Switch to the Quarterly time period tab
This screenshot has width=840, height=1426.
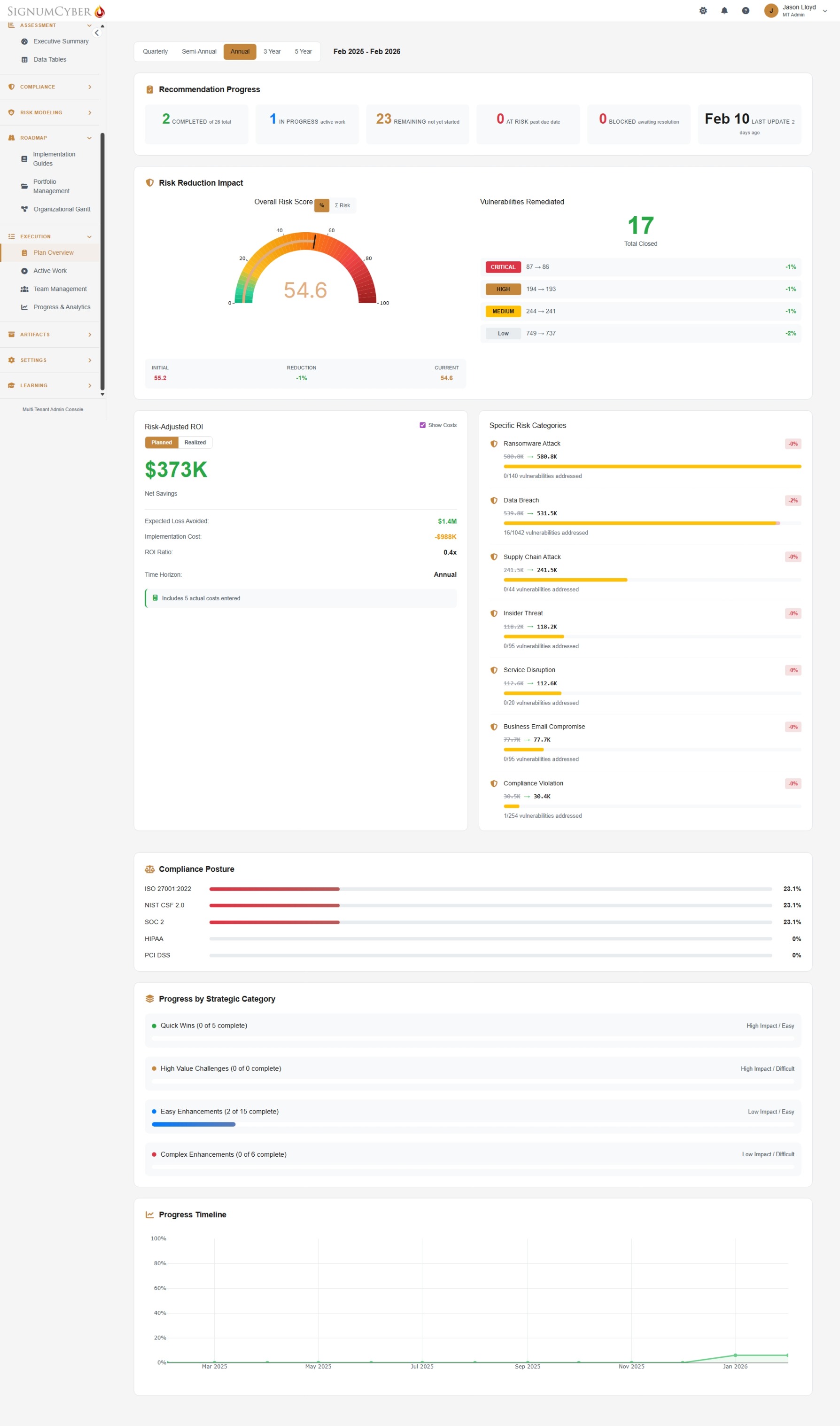pyautogui.click(x=155, y=52)
